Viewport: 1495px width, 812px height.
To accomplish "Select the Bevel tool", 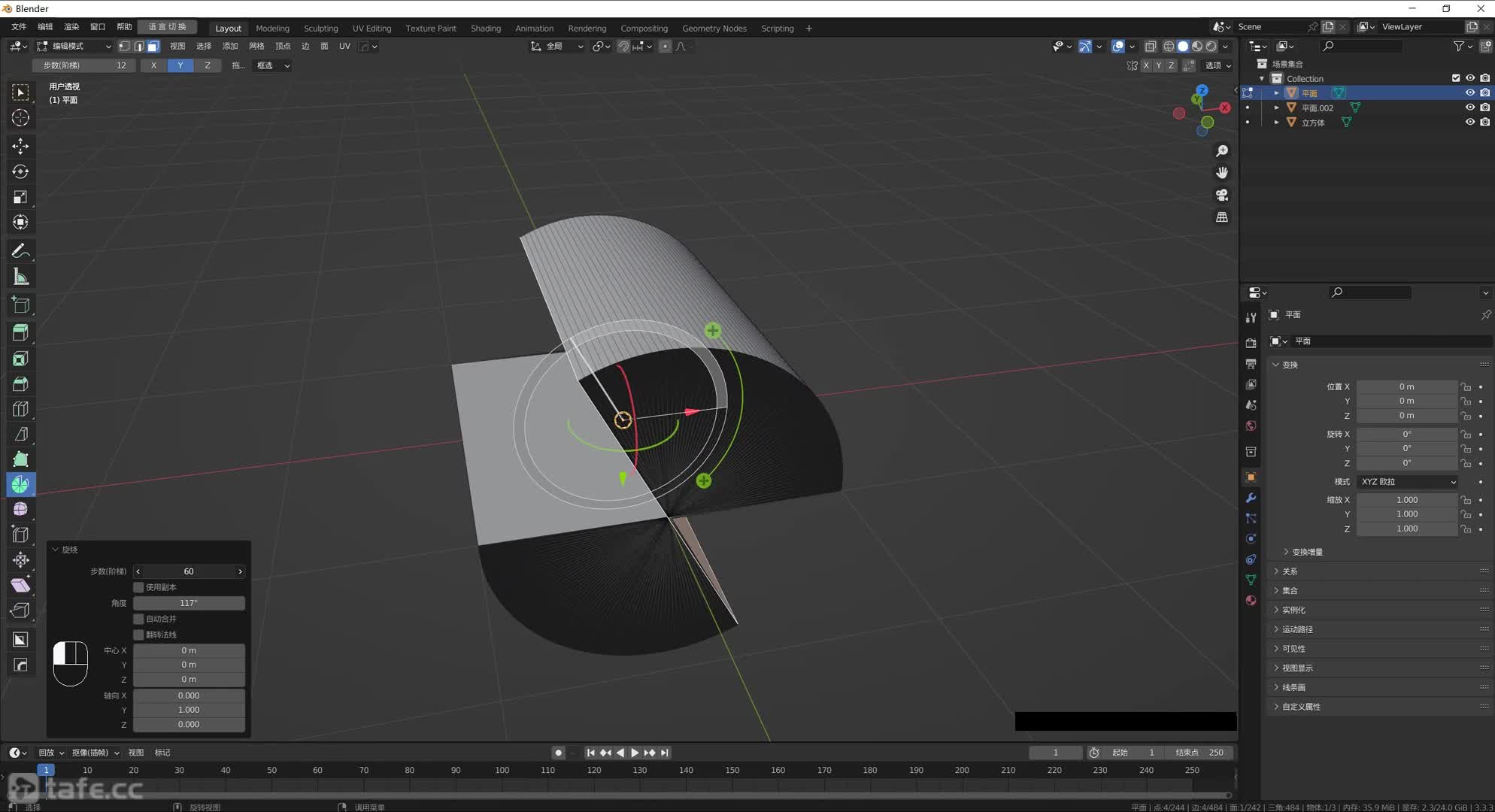I will pyautogui.click(x=20, y=384).
